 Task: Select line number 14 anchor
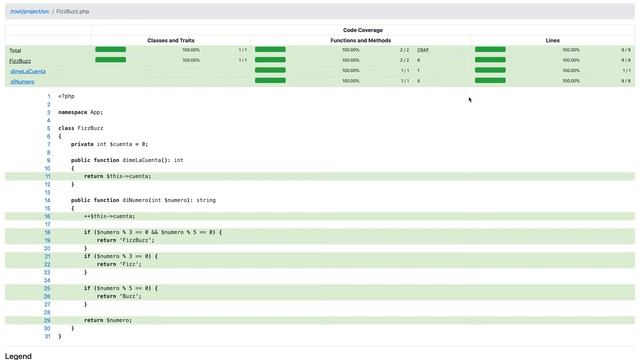pyautogui.click(x=48, y=200)
